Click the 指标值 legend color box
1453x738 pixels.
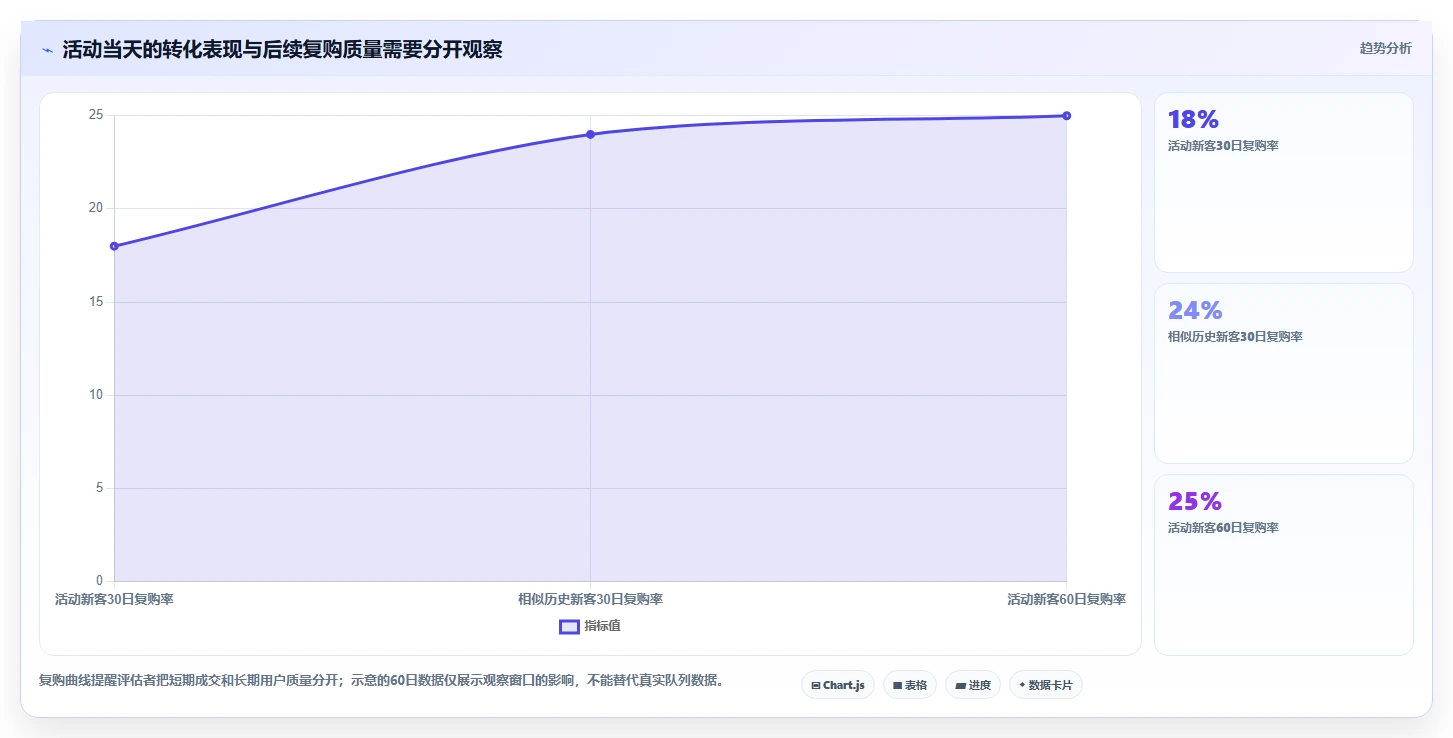pyautogui.click(x=569, y=626)
